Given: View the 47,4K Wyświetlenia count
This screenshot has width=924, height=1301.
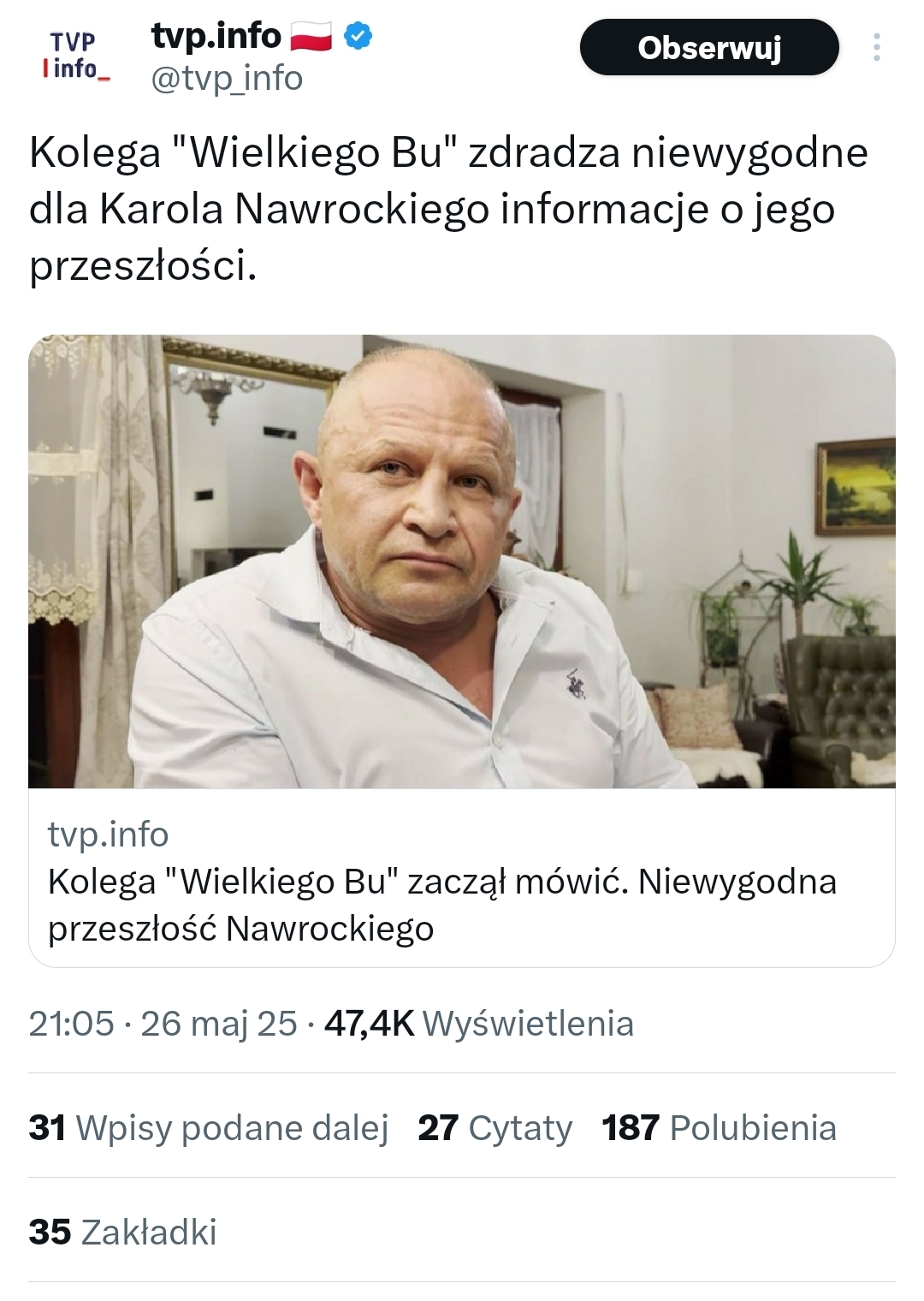Looking at the screenshot, I should click(x=479, y=1024).
